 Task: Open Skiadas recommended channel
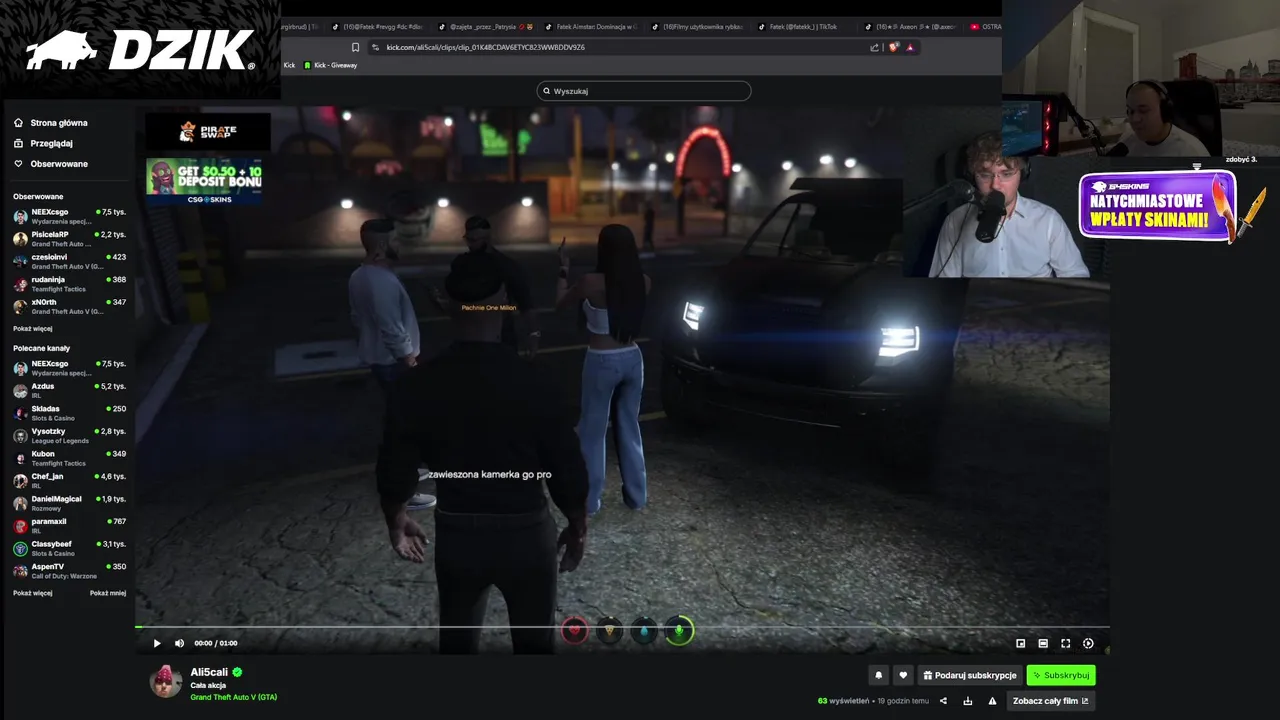pyautogui.click(x=69, y=413)
